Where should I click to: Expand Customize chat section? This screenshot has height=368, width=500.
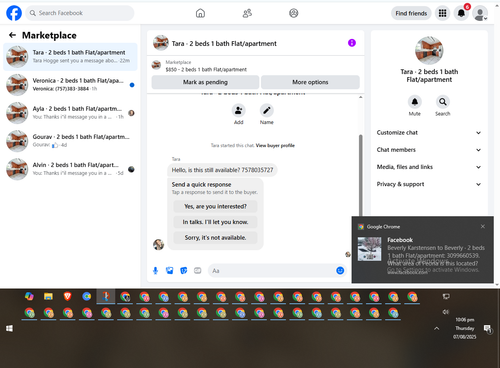tap(429, 133)
